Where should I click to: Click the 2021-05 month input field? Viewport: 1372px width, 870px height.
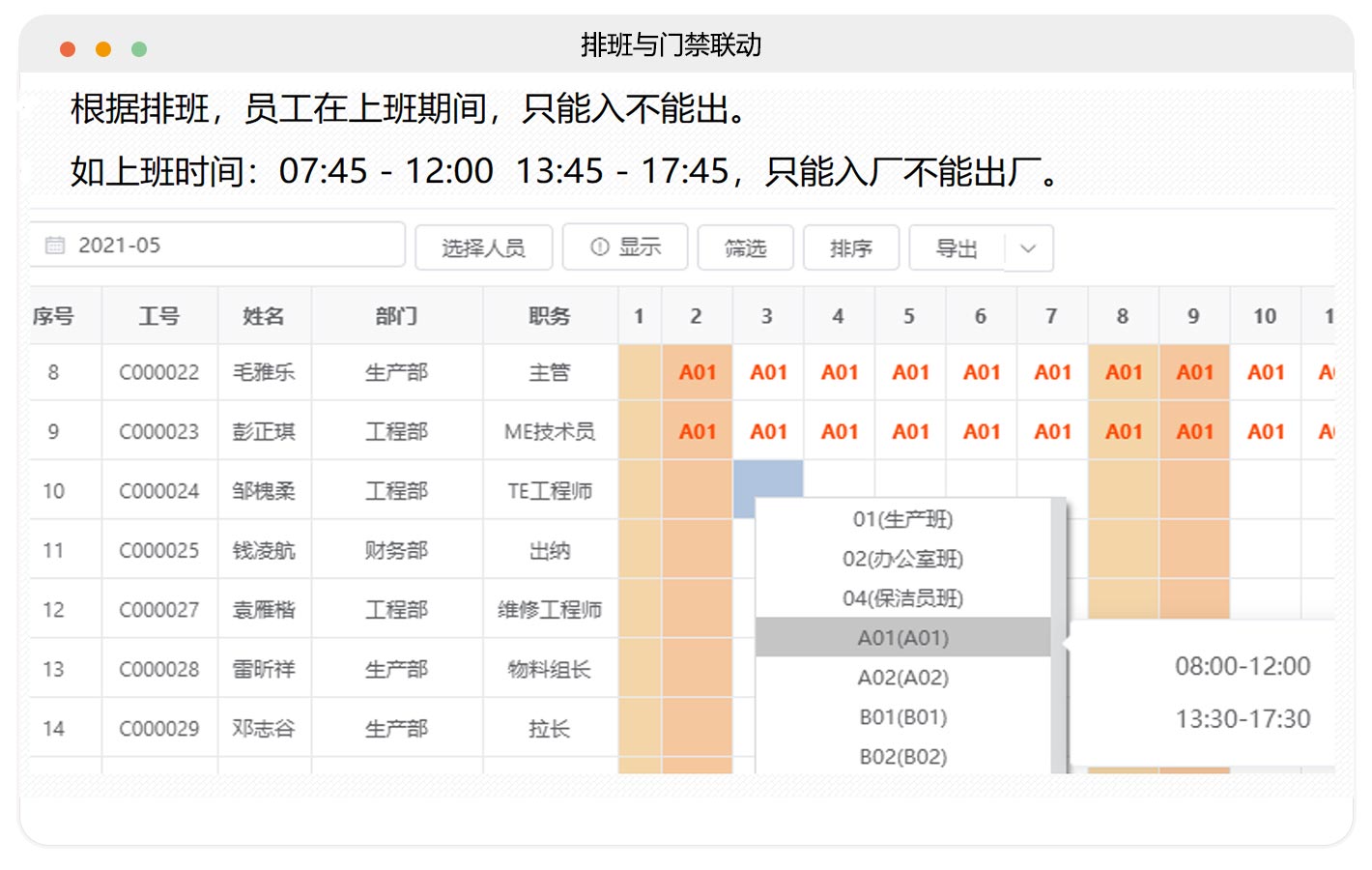(x=232, y=246)
